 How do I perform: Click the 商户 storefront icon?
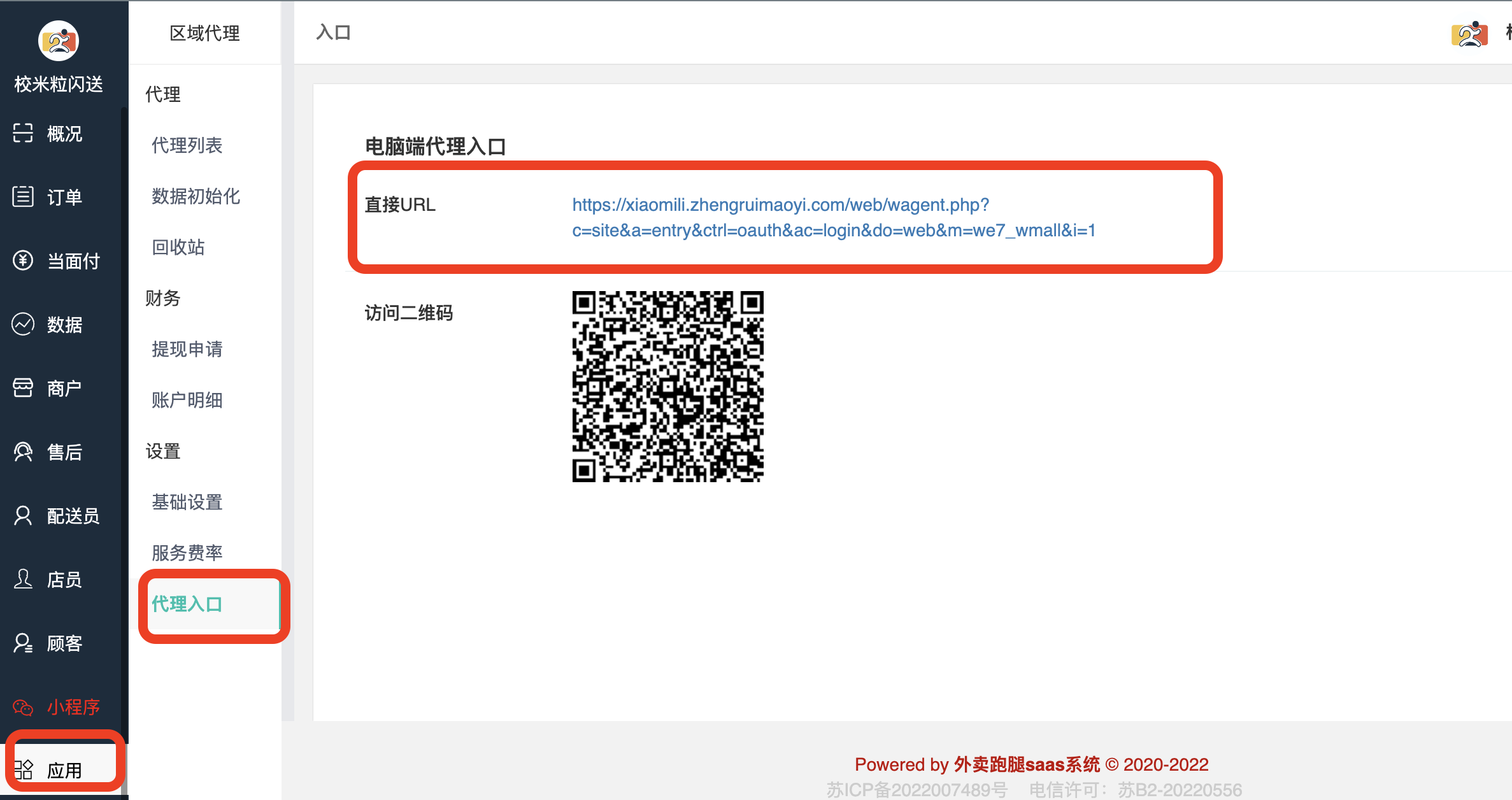pos(23,388)
